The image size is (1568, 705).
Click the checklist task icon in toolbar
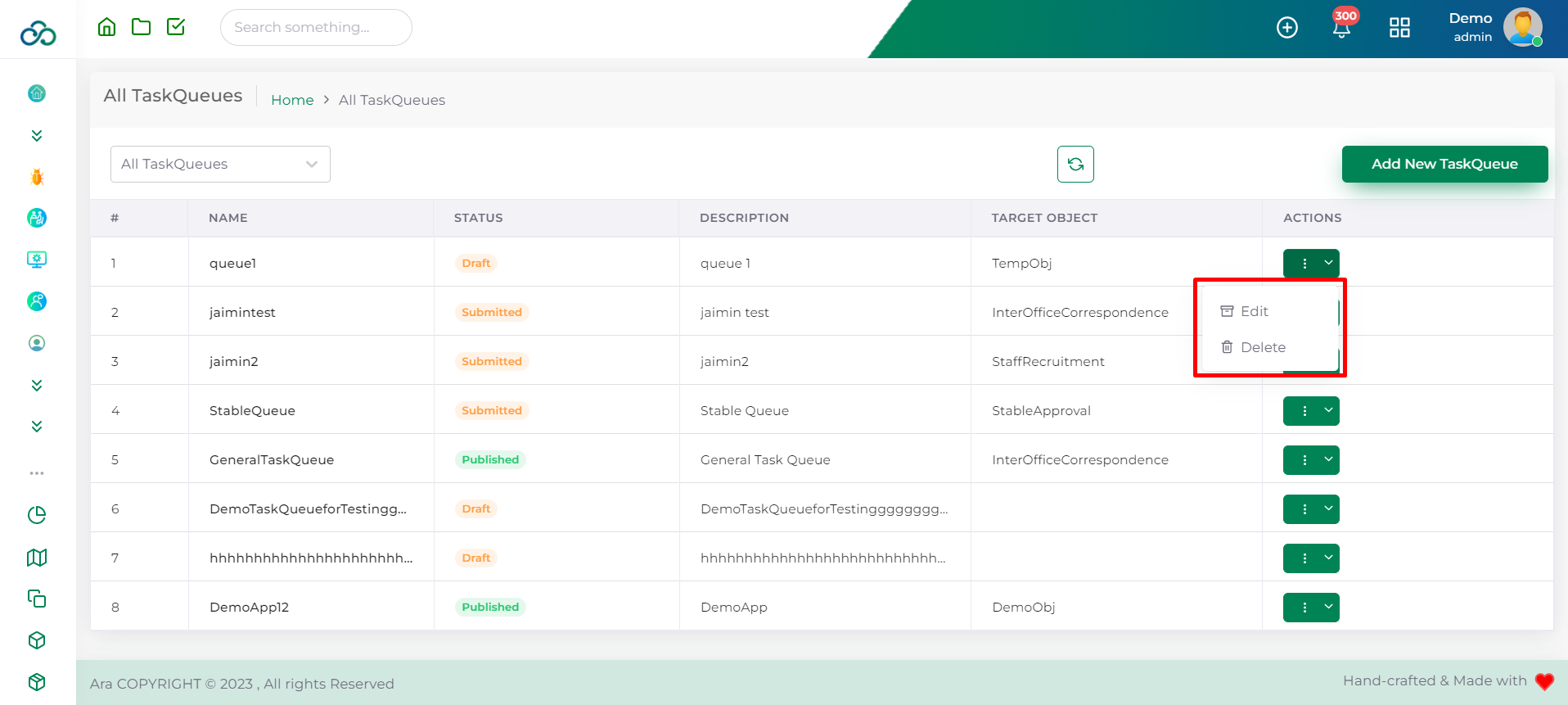coord(176,27)
